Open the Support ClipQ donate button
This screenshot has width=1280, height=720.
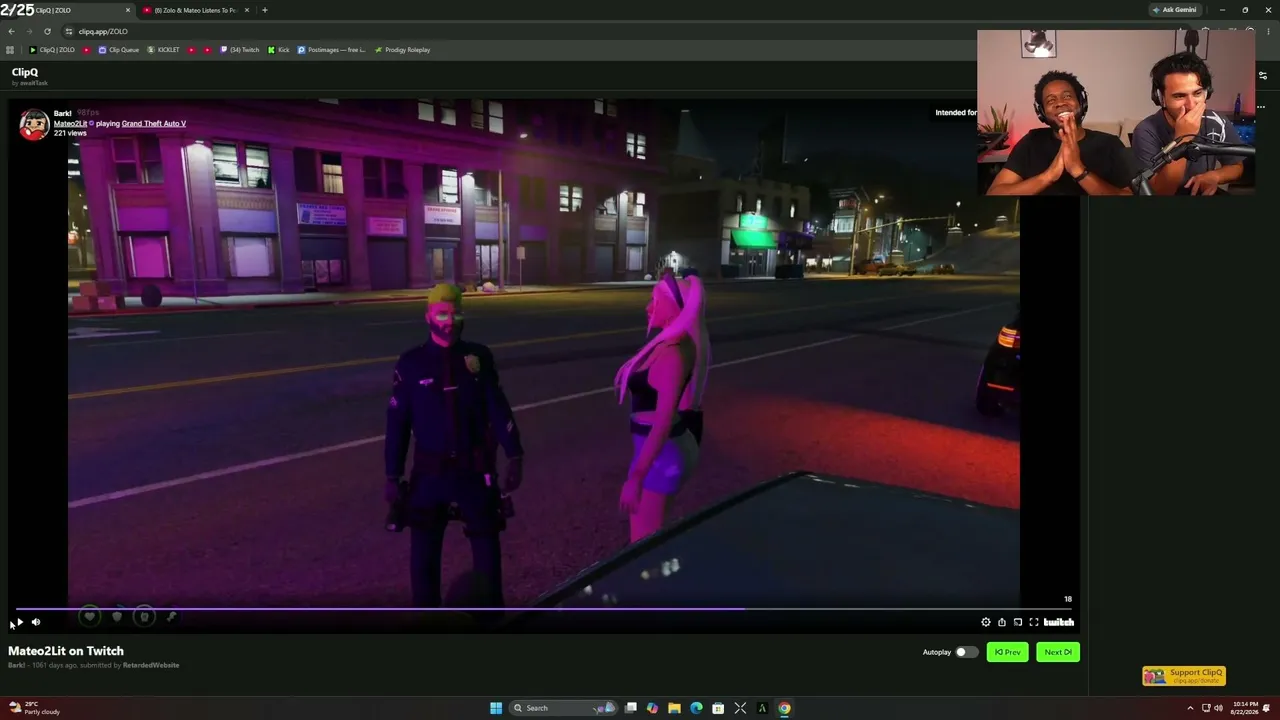pyautogui.click(x=1184, y=676)
